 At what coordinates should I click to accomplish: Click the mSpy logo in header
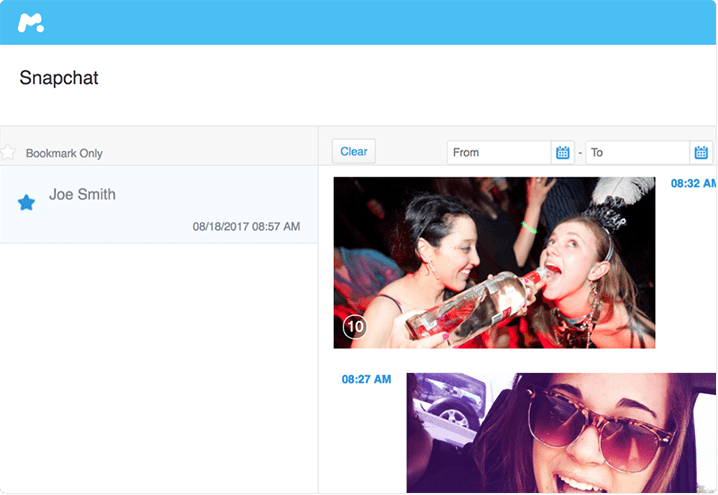[31, 23]
